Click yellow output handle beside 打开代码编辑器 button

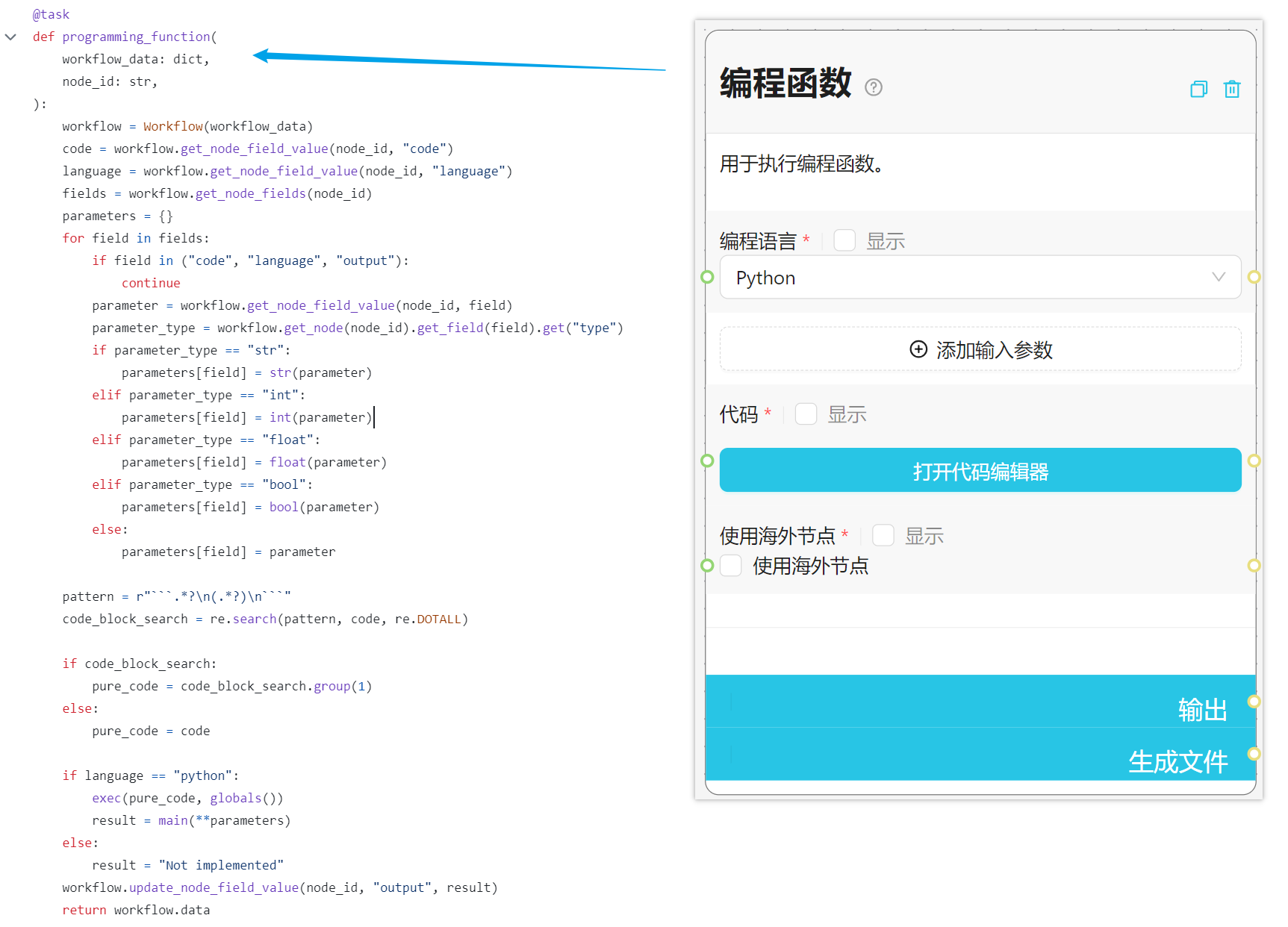click(1254, 461)
